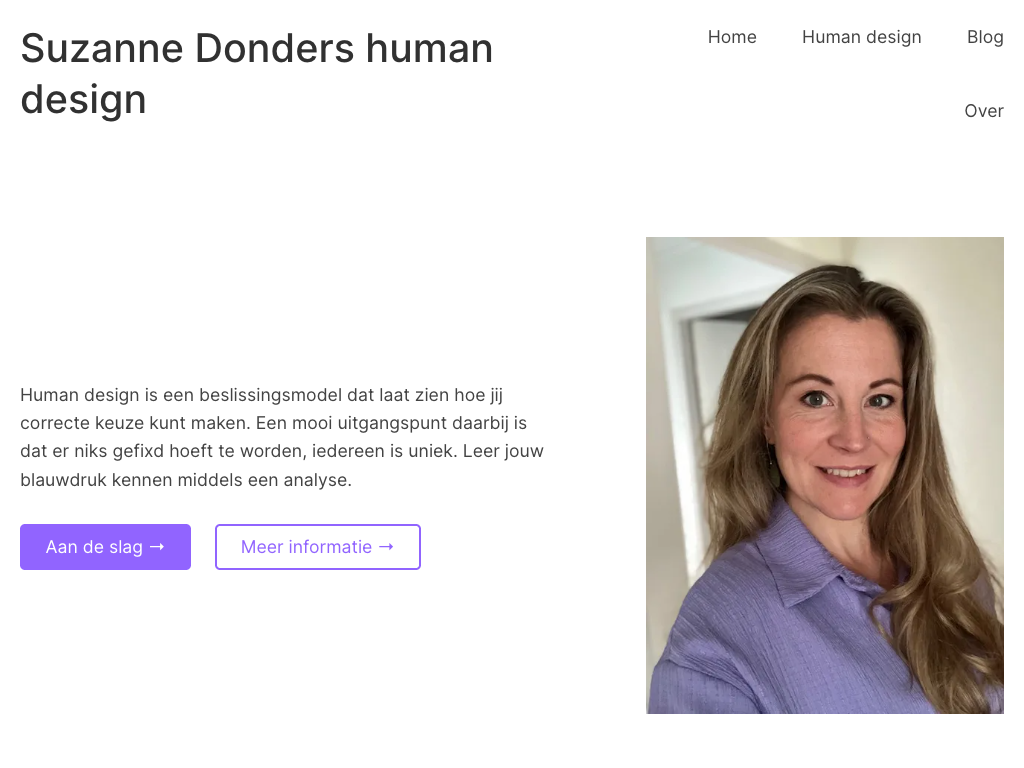Click the outlined Meer informatie button
This screenshot has height=768, width=1024.
click(x=318, y=547)
